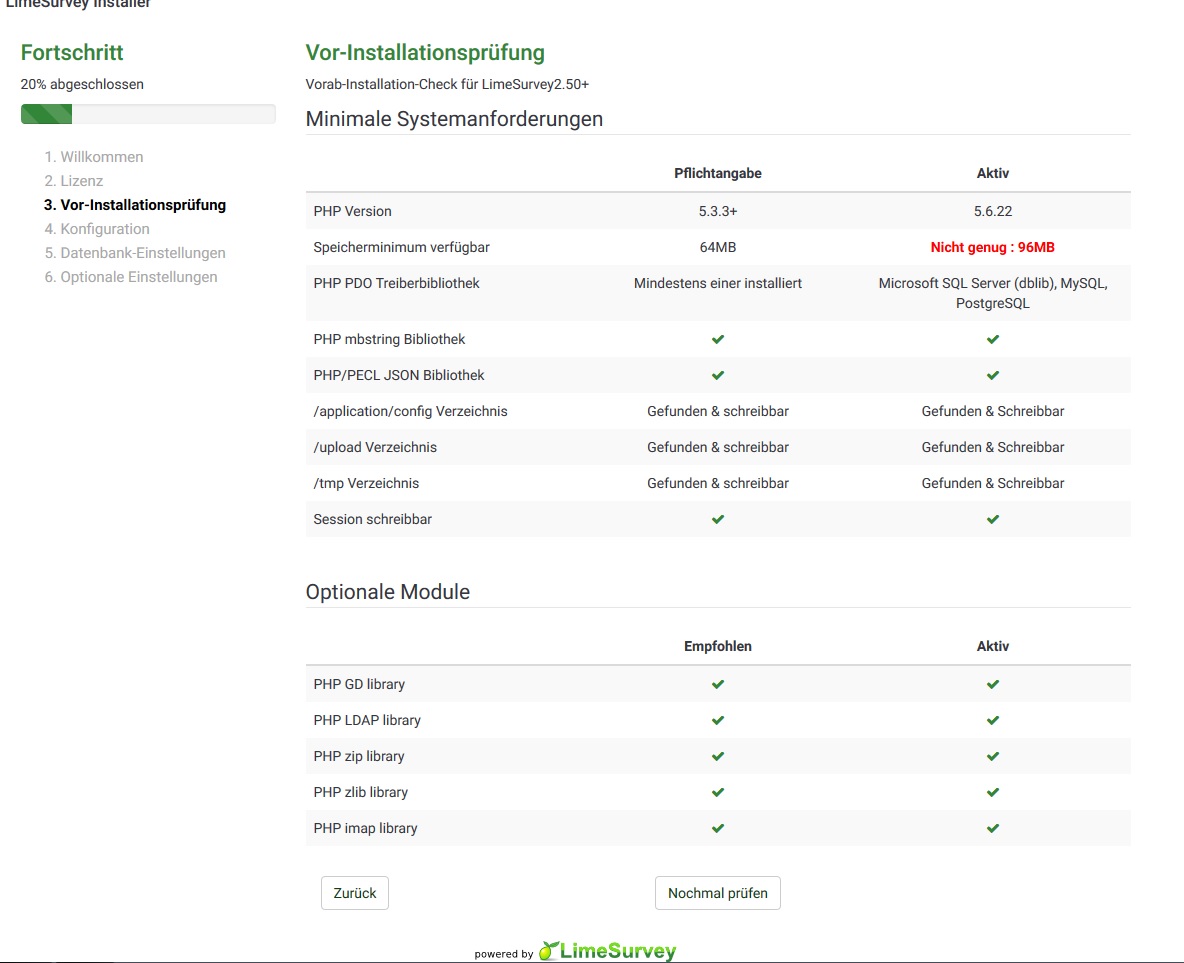Image resolution: width=1184 pixels, height=963 pixels.
Task: Click Empfohlen checkmark for PHP zlib library
Action: coord(717,792)
